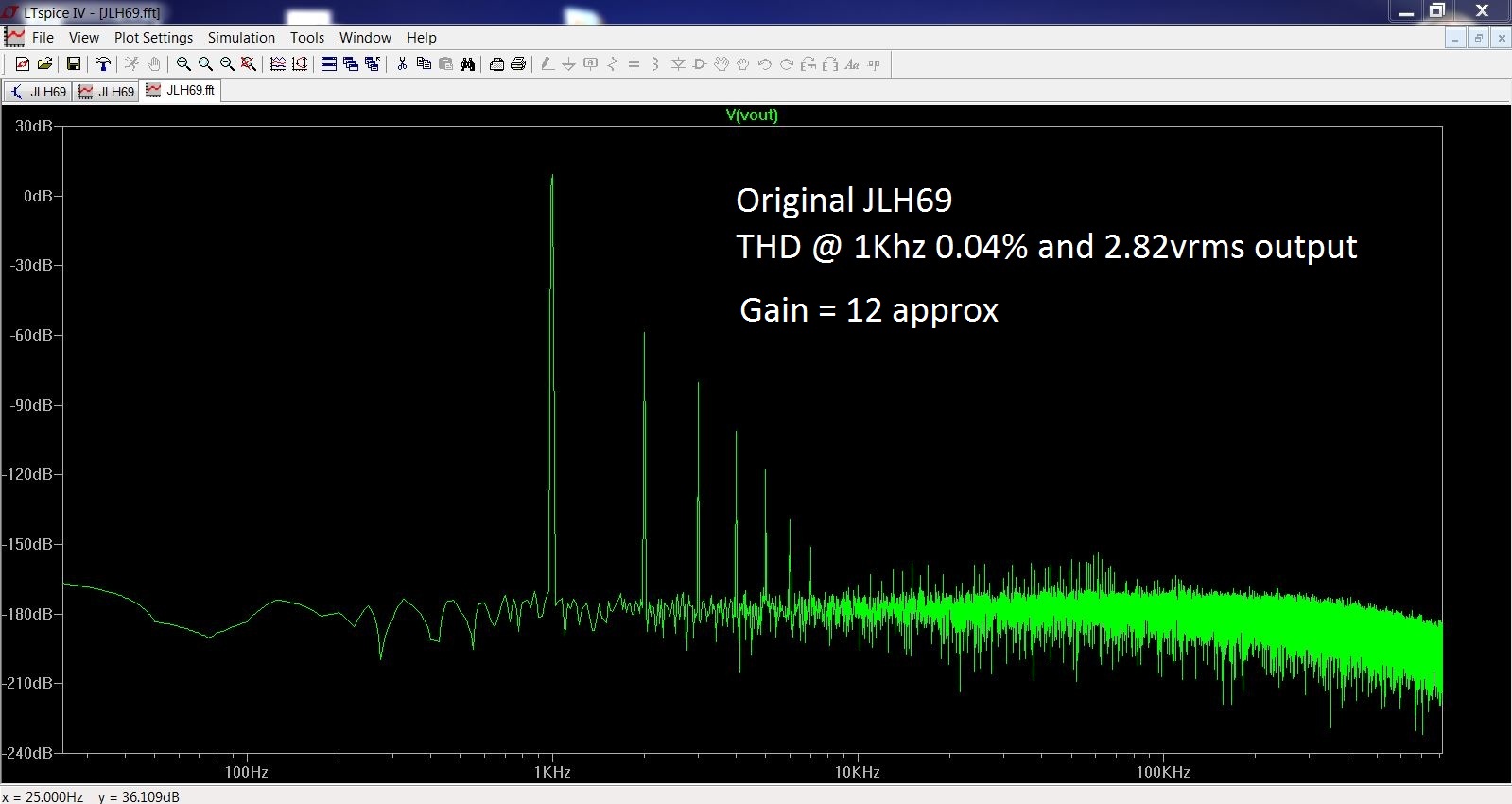Open the File menu
This screenshot has height=804, width=1512.
43,38
